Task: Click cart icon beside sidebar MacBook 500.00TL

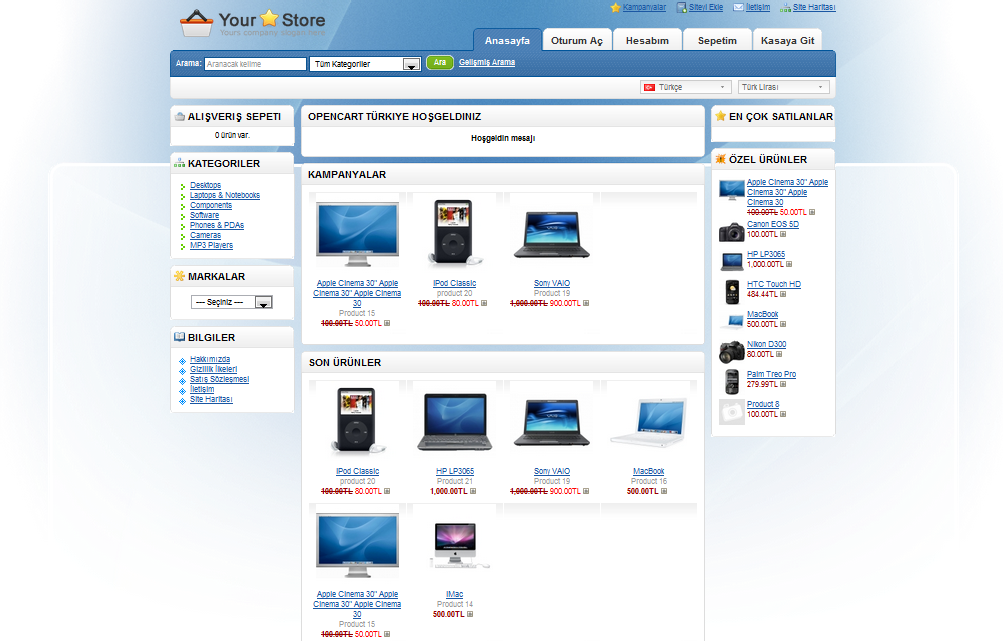Action: (783, 324)
